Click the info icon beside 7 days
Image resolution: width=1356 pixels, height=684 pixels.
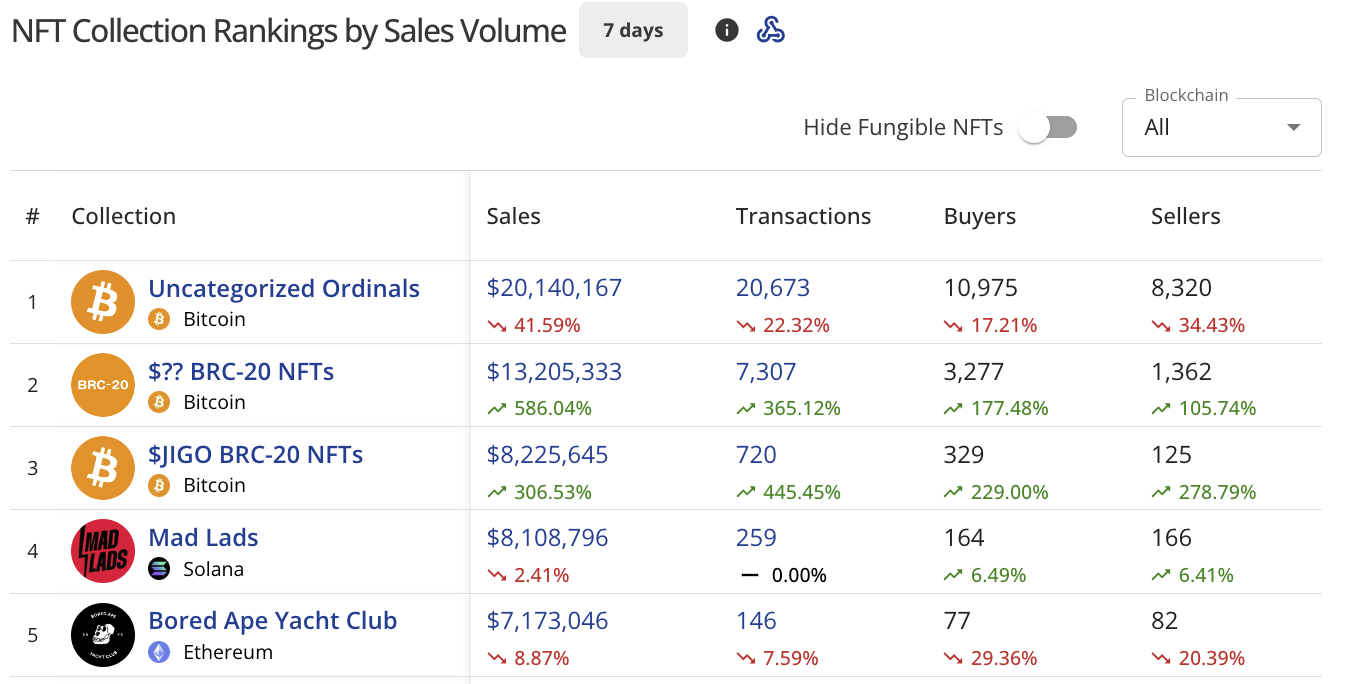coord(727,30)
